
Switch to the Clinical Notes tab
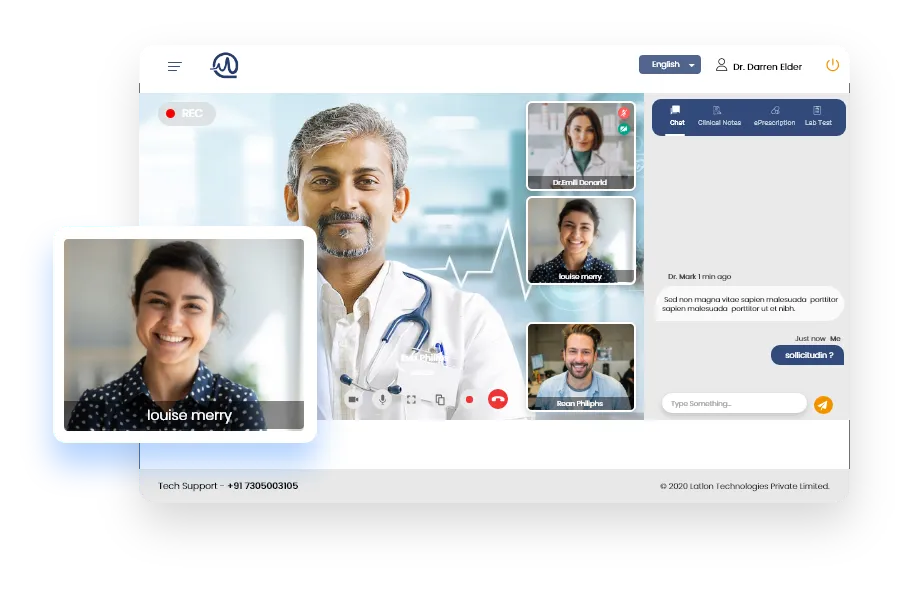pos(719,117)
